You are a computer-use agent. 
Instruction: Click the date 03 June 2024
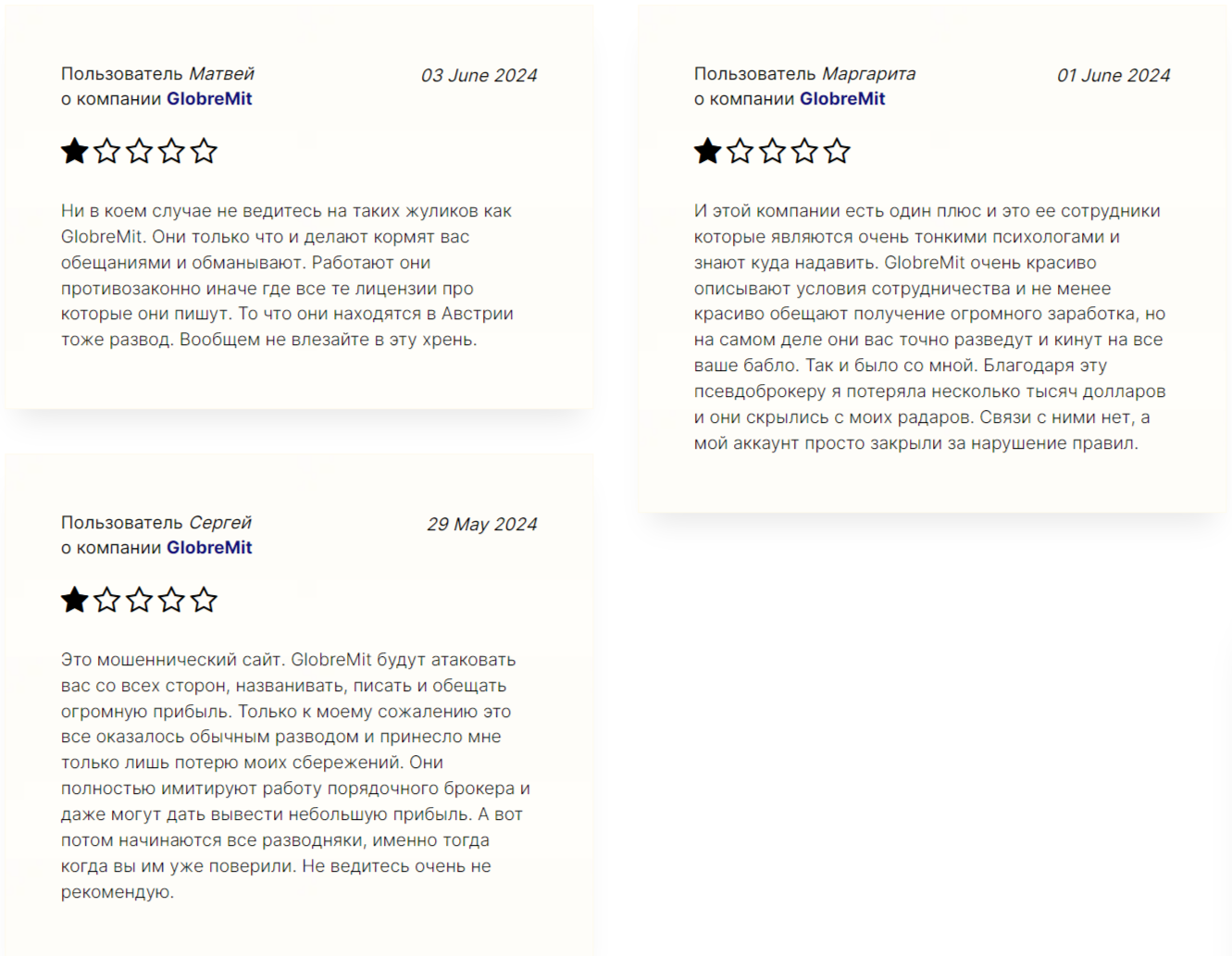point(479,76)
